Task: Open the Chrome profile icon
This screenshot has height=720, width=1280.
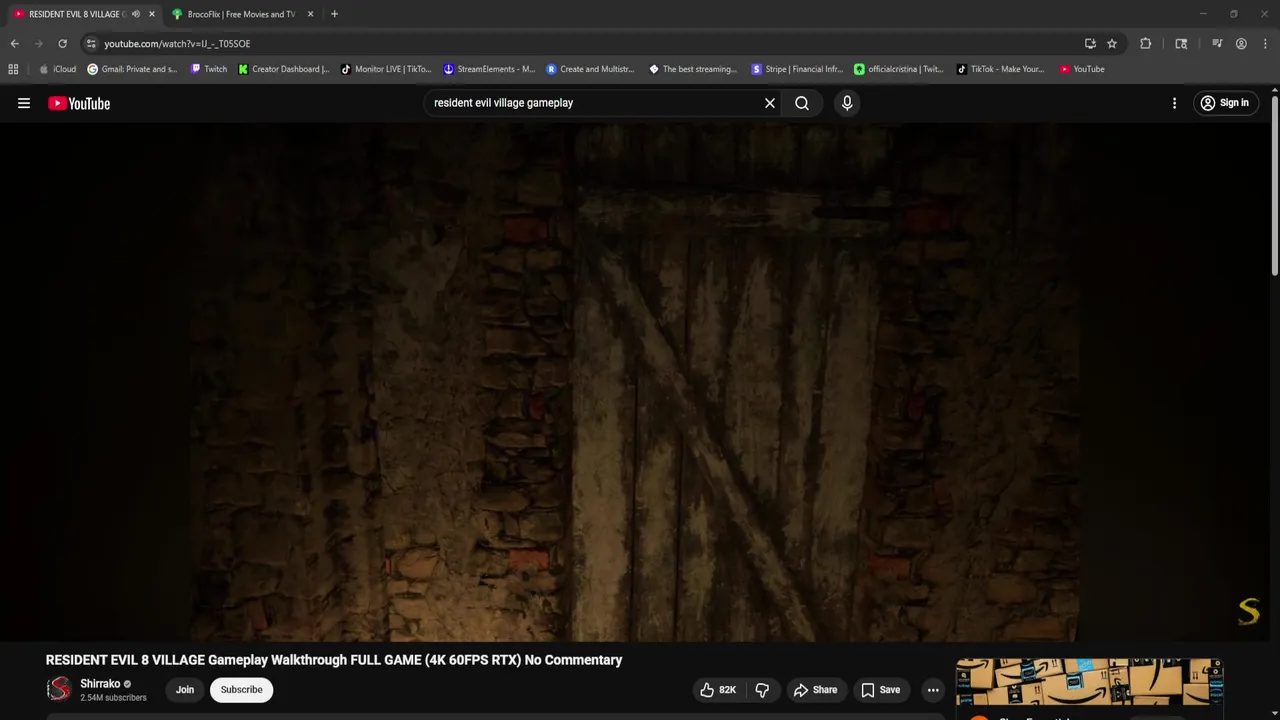Action: pos(1241,44)
